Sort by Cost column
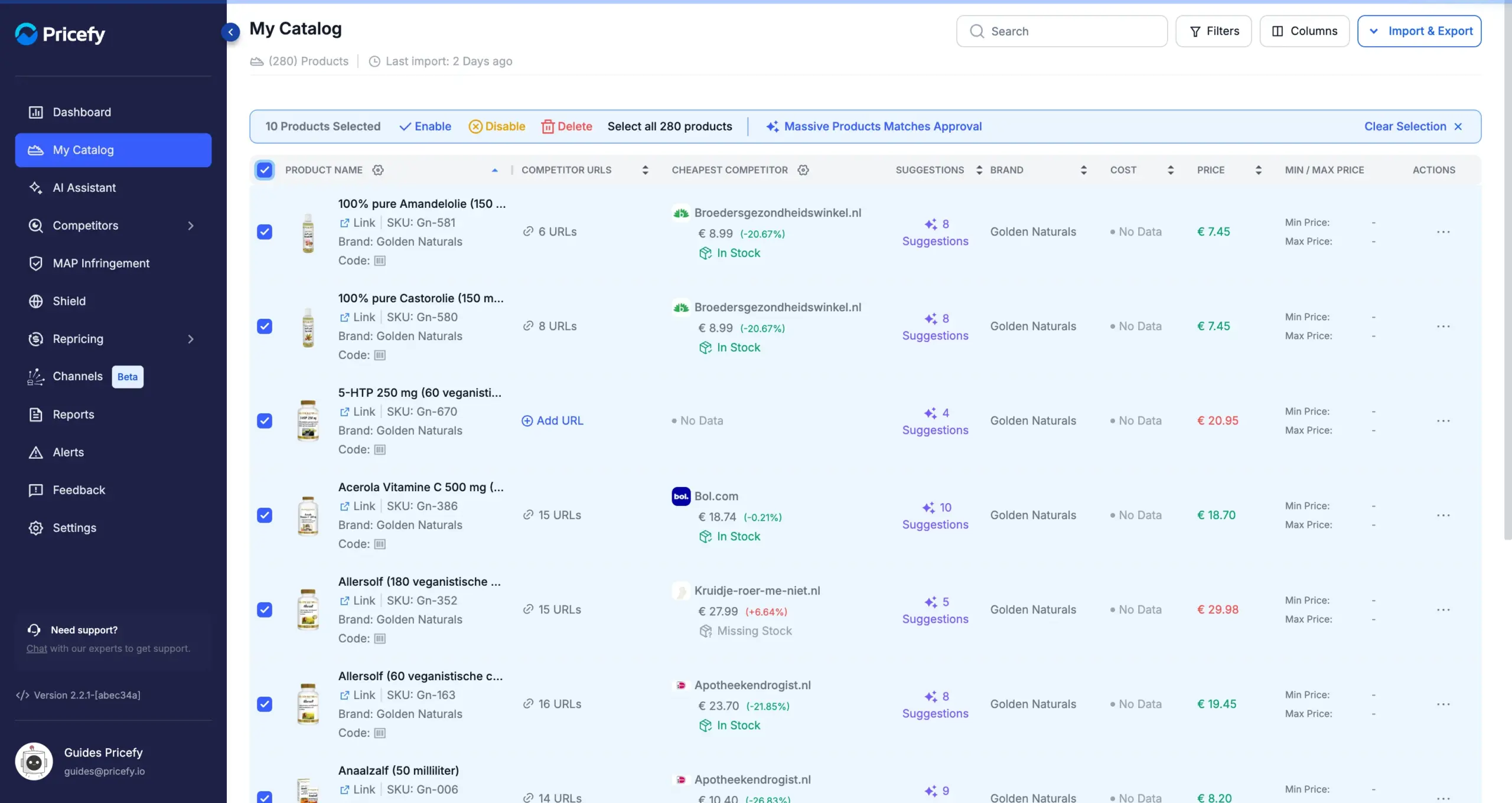The height and width of the screenshot is (803, 1512). point(1171,170)
